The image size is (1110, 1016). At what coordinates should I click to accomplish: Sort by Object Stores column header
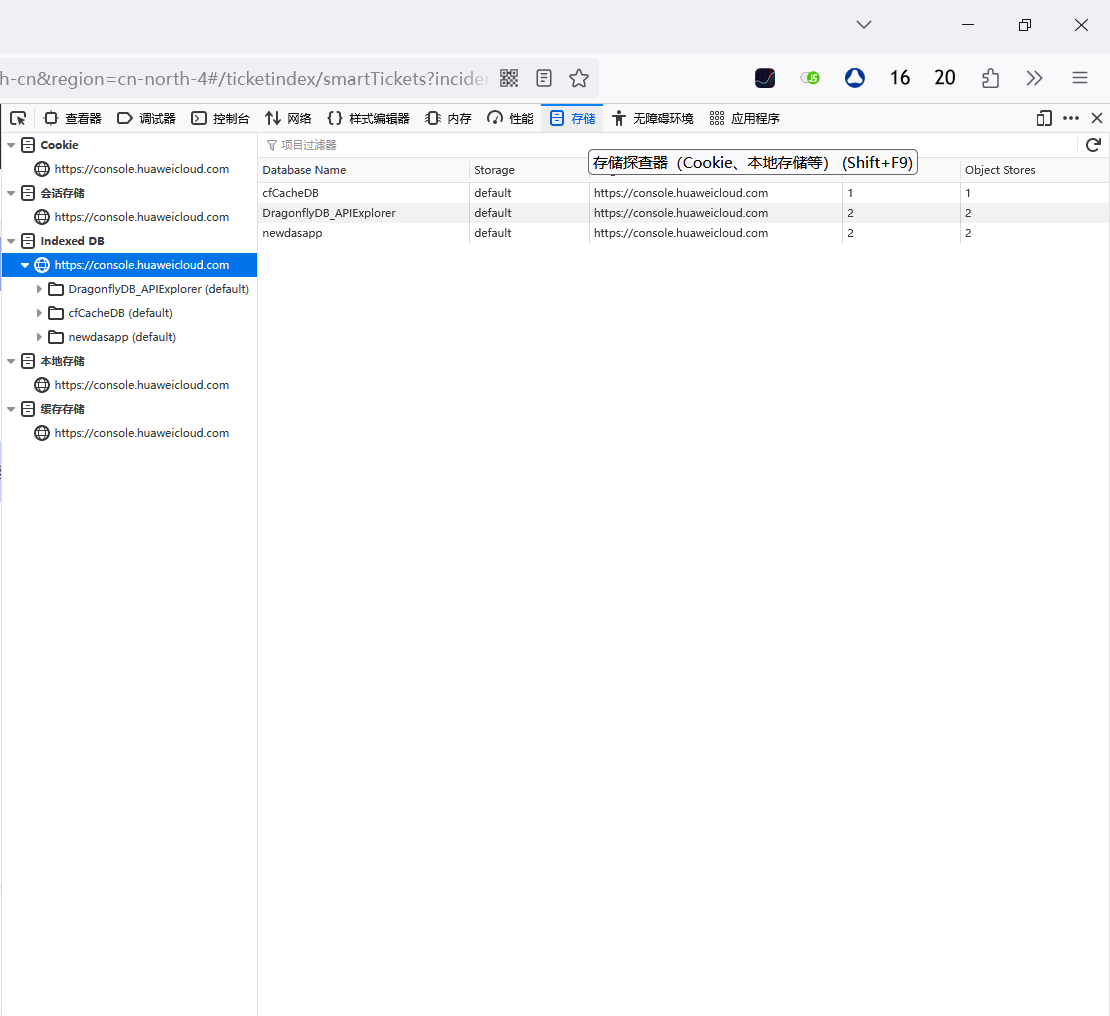pos(1034,170)
